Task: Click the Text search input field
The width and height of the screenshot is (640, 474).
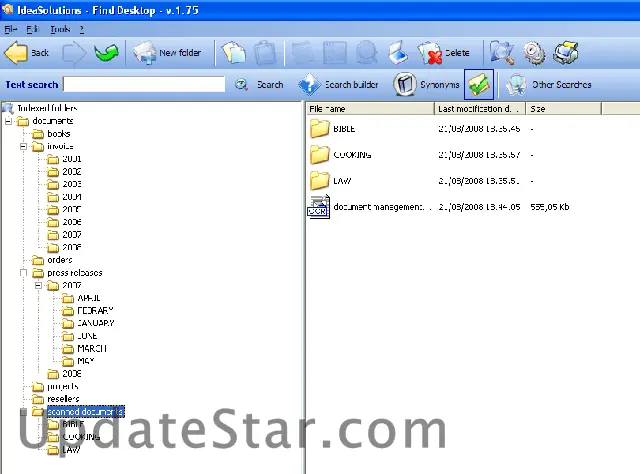Action: point(144,85)
